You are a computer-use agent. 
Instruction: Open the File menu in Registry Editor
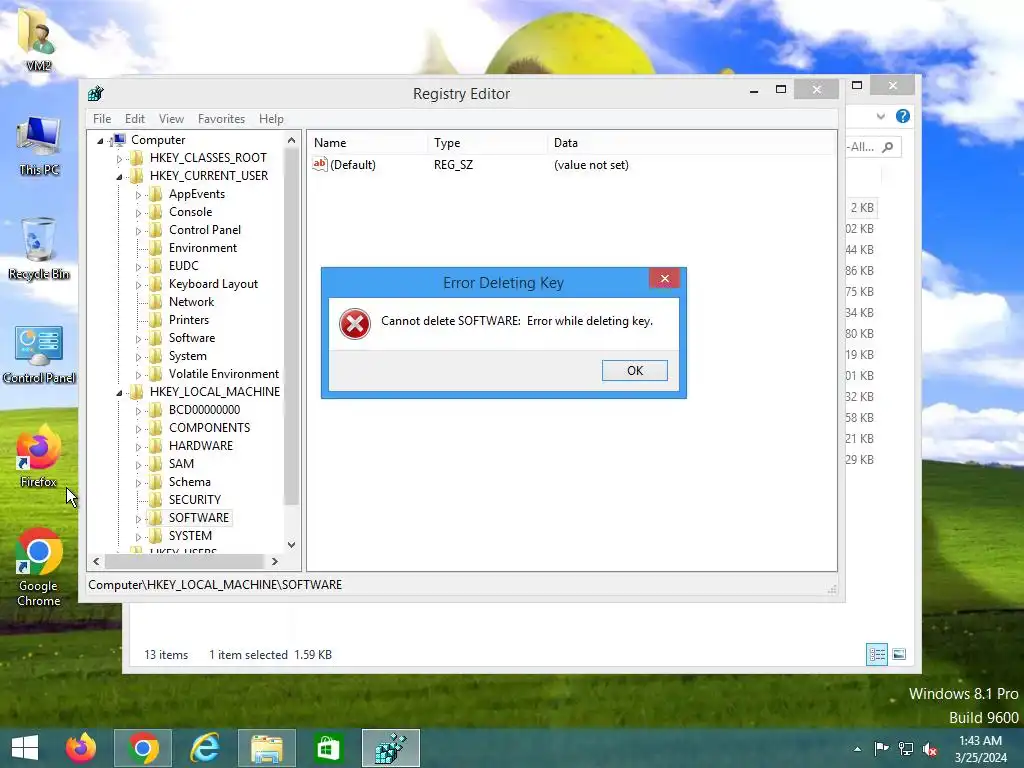(x=102, y=119)
